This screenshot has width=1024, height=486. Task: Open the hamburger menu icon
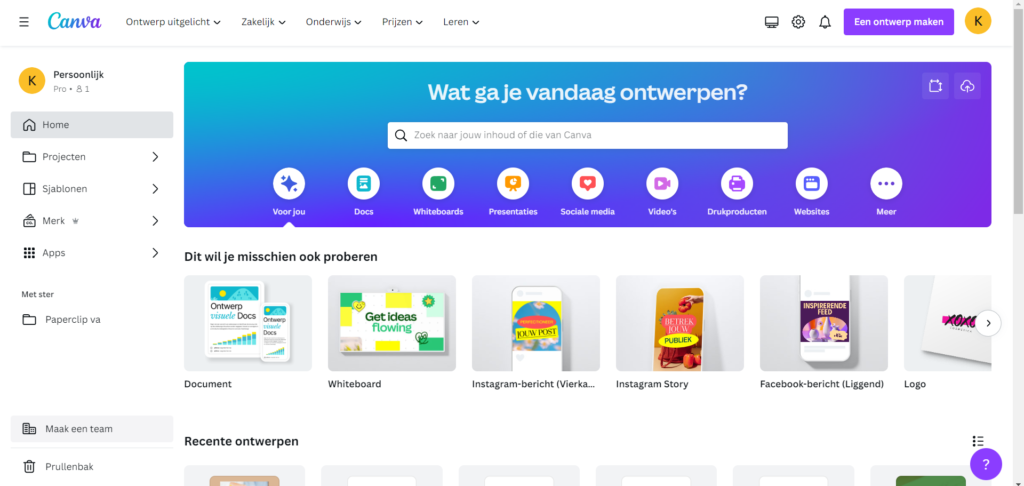coord(24,22)
